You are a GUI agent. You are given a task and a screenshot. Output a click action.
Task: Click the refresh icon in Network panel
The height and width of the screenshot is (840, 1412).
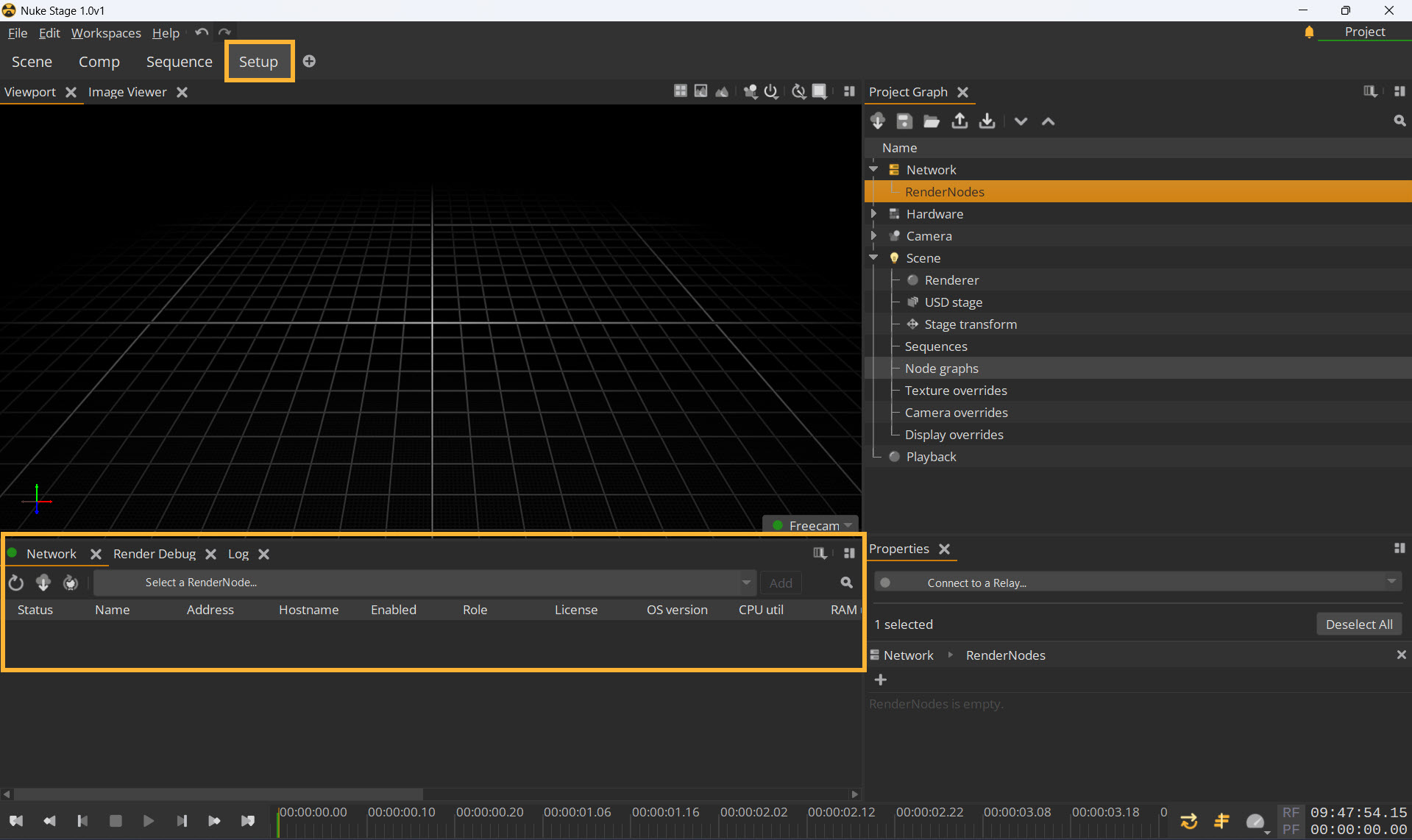[x=16, y=583]
